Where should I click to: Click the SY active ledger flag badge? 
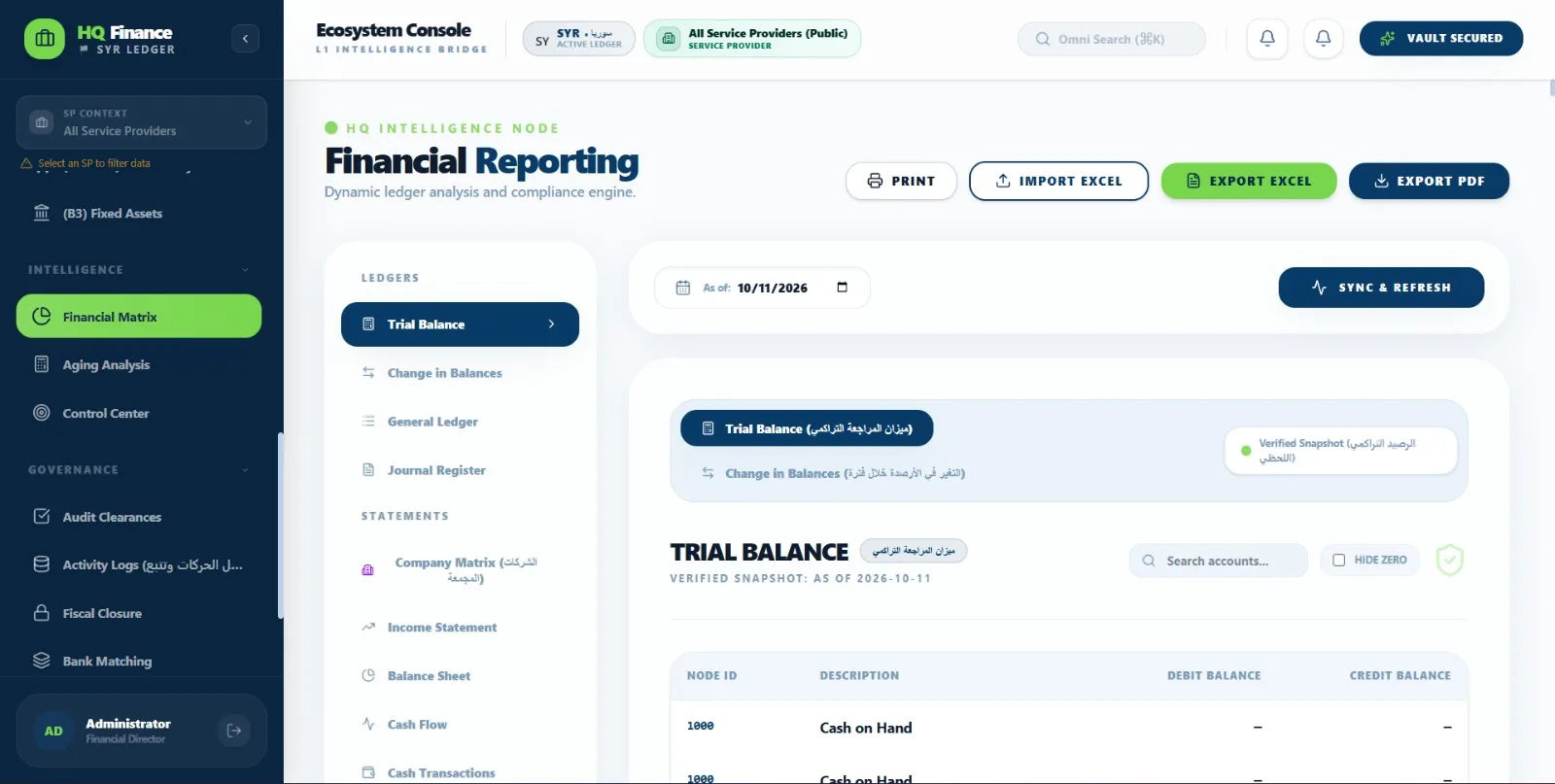click(x=579, y=39)
